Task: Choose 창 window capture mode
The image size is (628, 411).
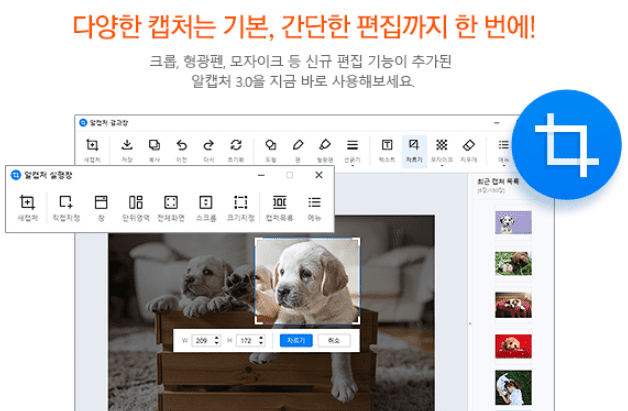Action: coord(101,207)
